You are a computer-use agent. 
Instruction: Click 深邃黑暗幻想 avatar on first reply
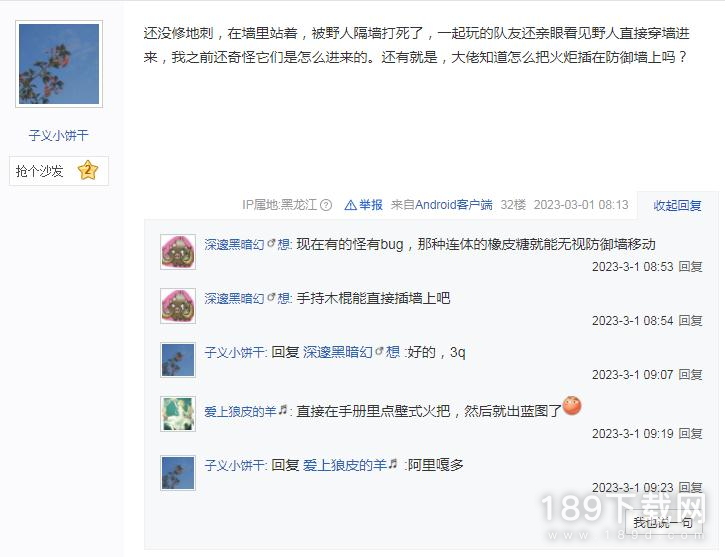[178, 252]
